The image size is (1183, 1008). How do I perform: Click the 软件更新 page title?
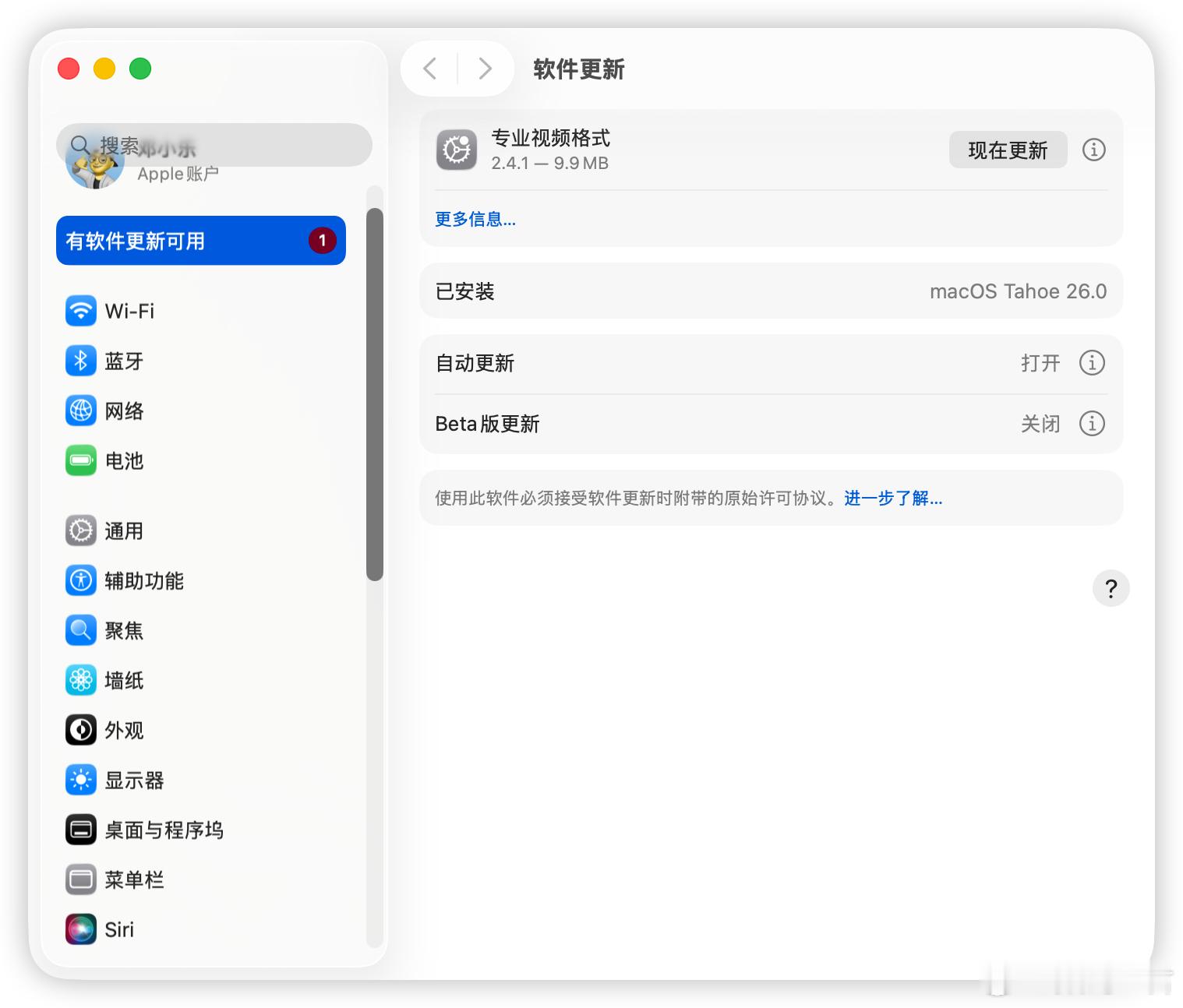[579, 69]
